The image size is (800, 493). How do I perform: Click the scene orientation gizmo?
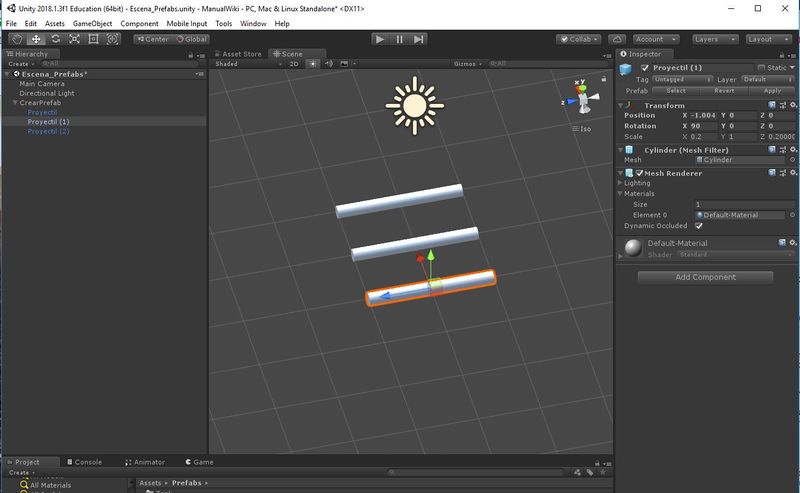pyautogui.click(x=582, y=97)
